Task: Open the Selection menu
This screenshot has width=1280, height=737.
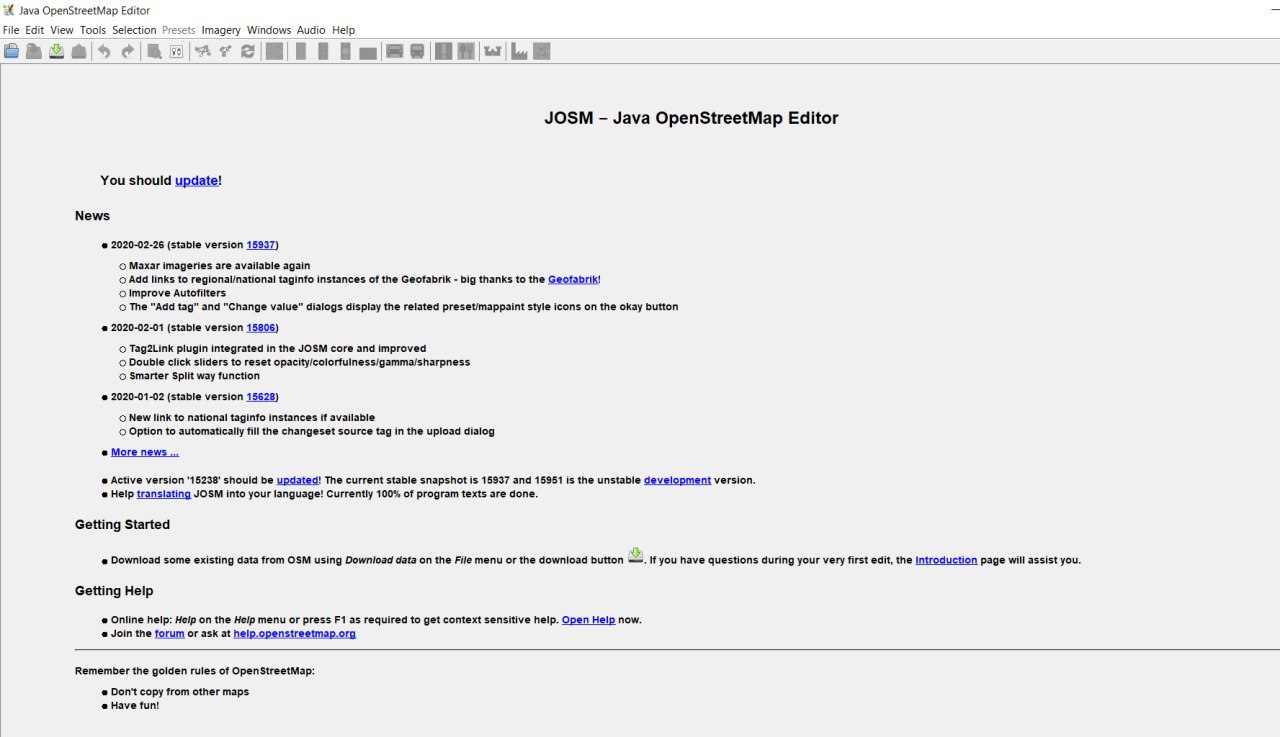Action: point(134,30)
